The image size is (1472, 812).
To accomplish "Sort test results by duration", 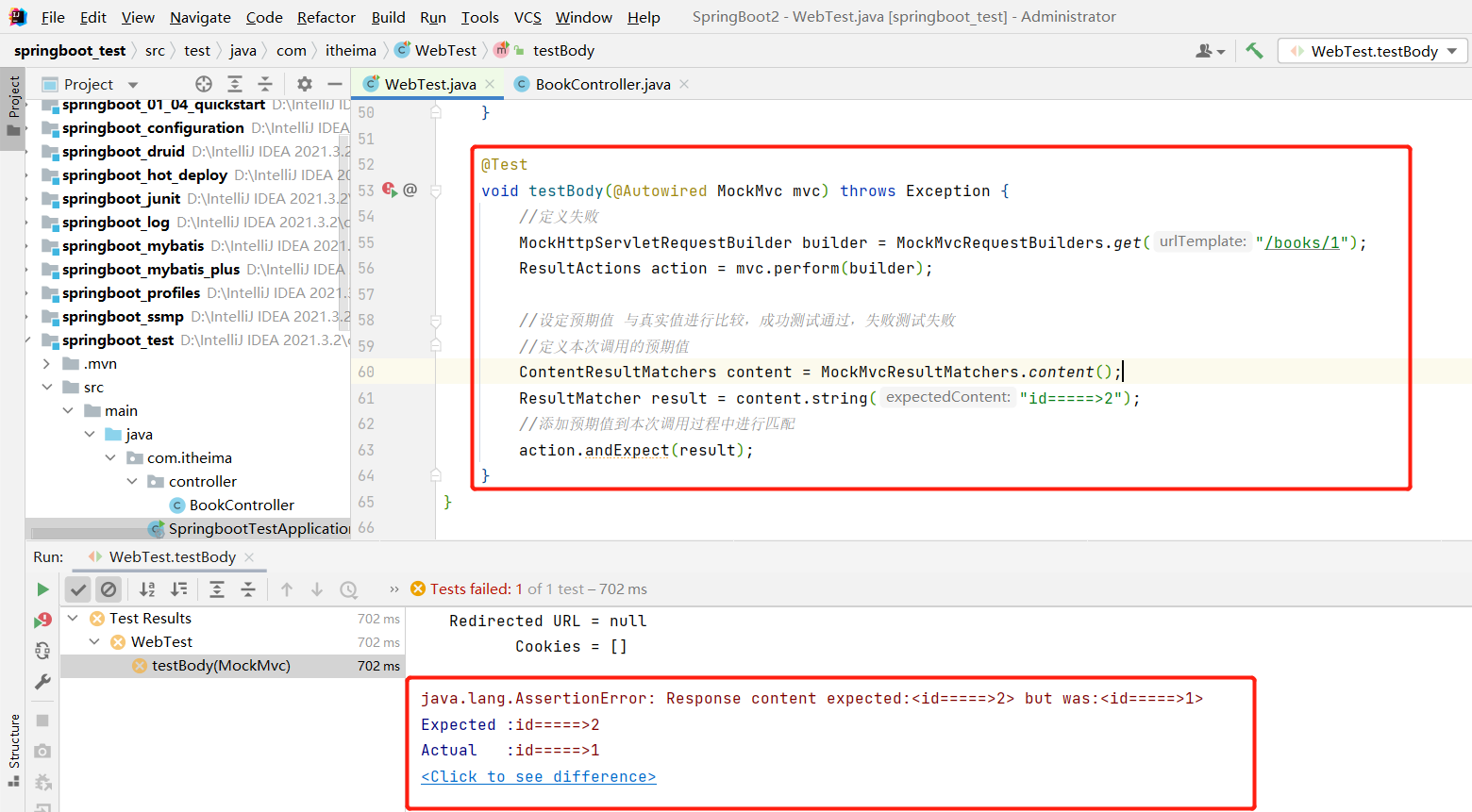I will click(178, 589).
